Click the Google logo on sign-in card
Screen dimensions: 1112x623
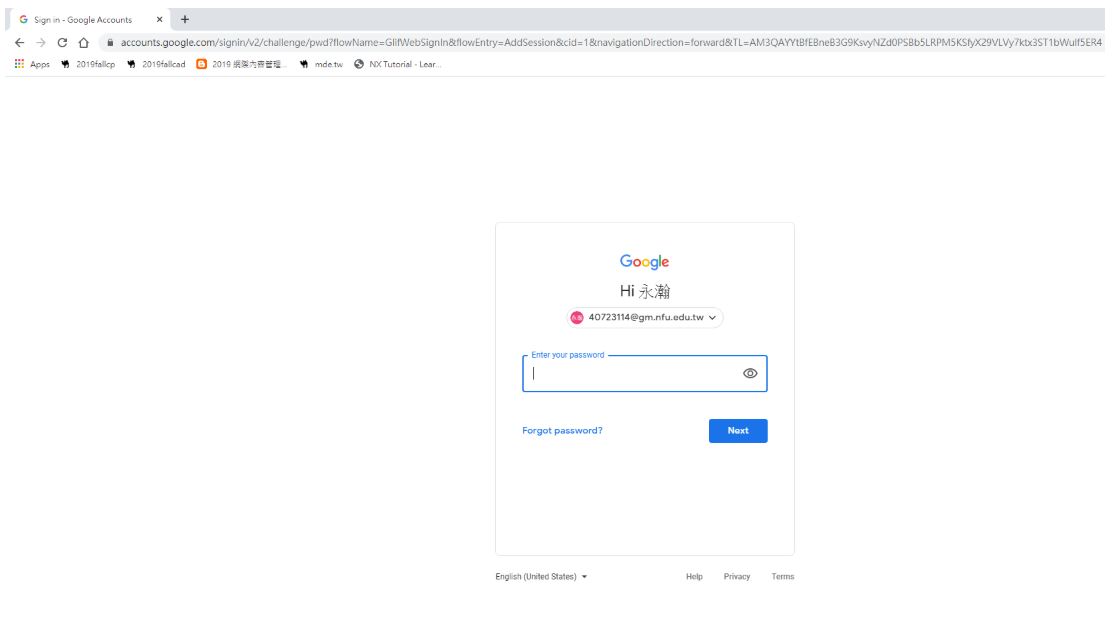point(644,262)
